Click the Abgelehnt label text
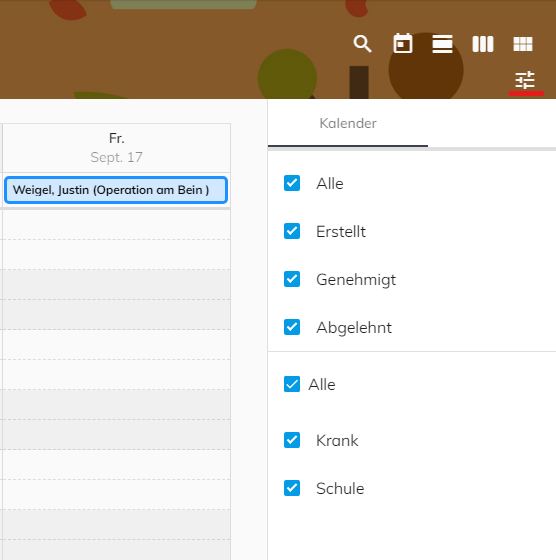 pos(354,328)
